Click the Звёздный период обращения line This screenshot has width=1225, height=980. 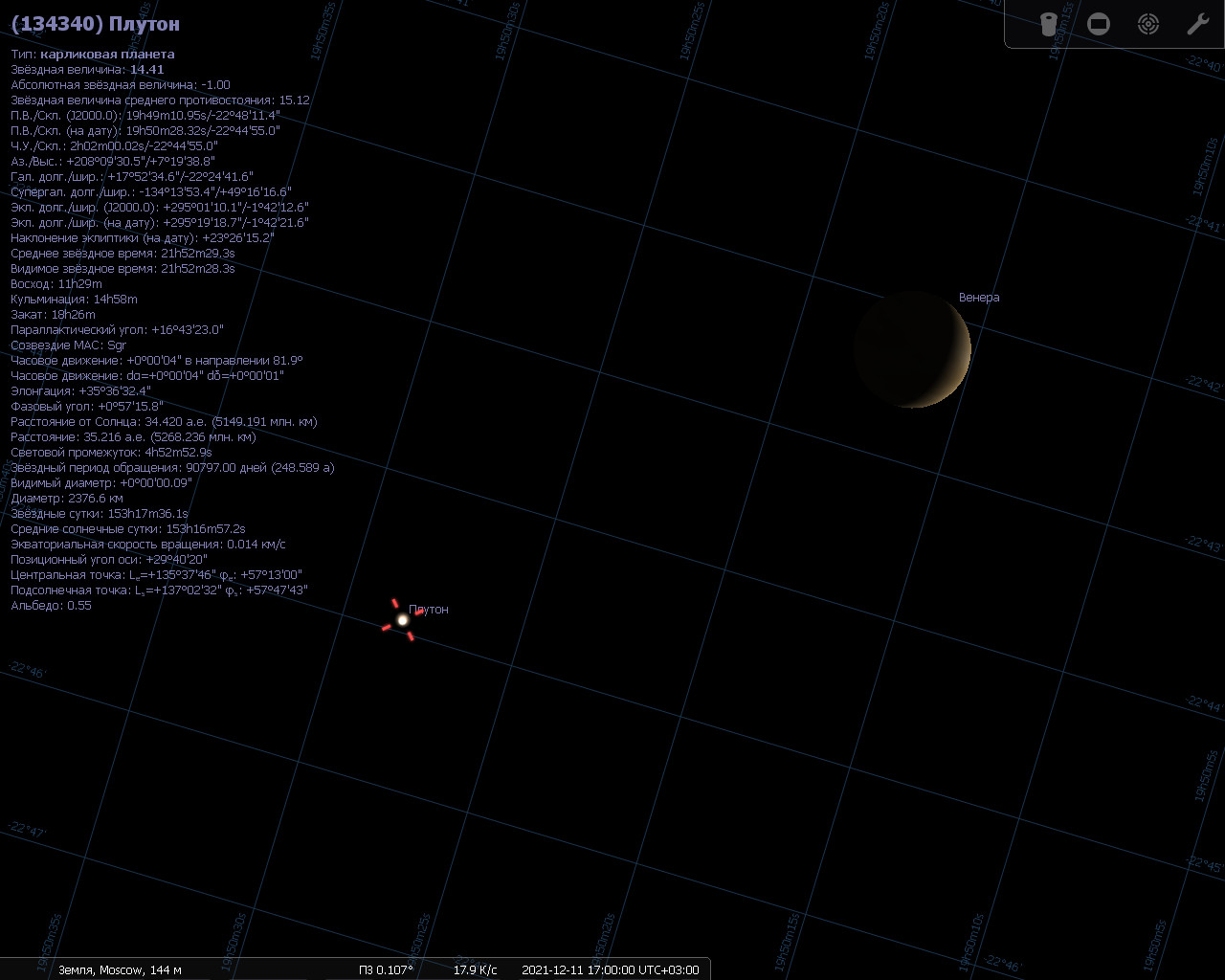172,468
